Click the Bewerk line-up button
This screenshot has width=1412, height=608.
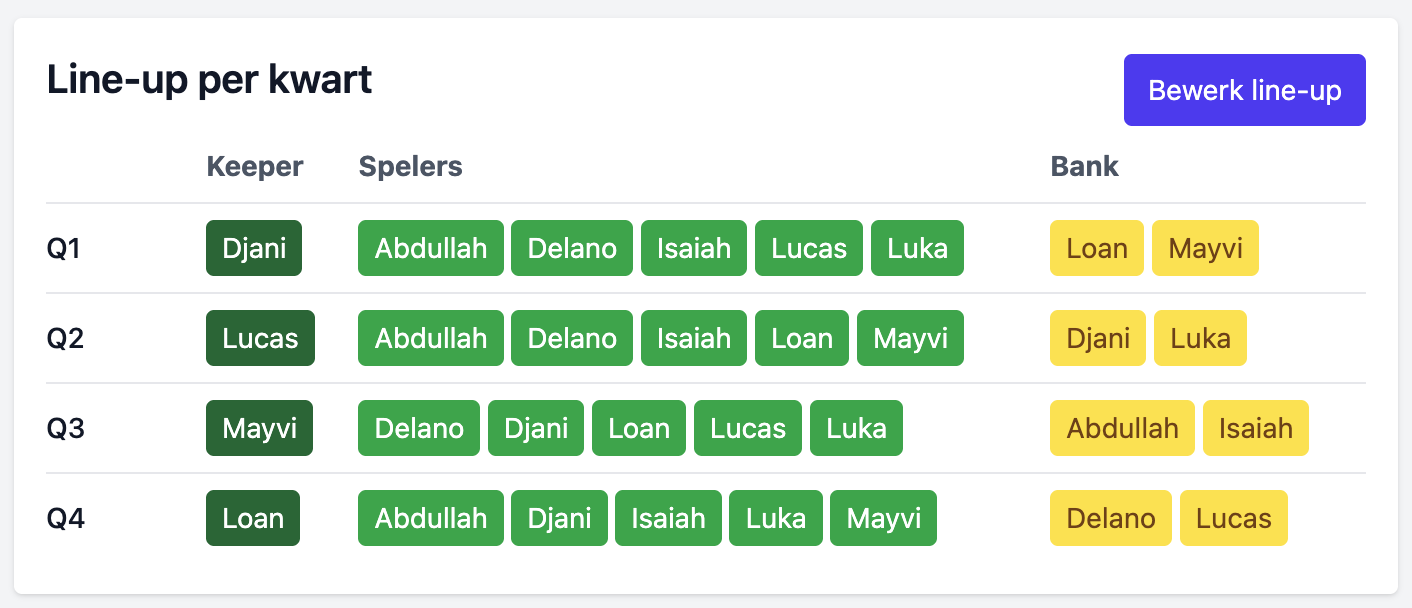(1244, 90)
